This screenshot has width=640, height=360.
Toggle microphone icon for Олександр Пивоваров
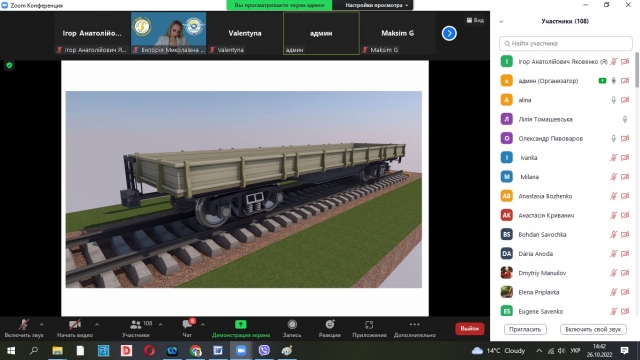tap(613, 138)
